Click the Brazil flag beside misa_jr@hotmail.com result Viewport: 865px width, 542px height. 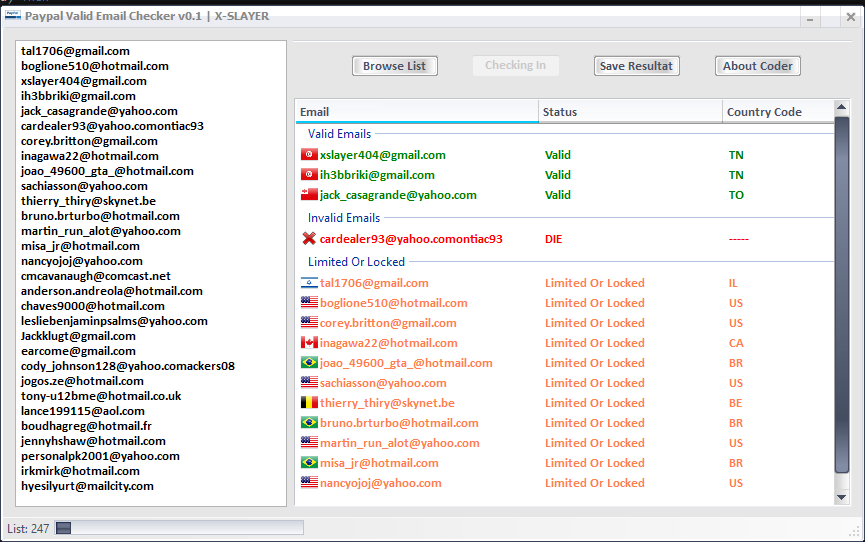(309, 463)
